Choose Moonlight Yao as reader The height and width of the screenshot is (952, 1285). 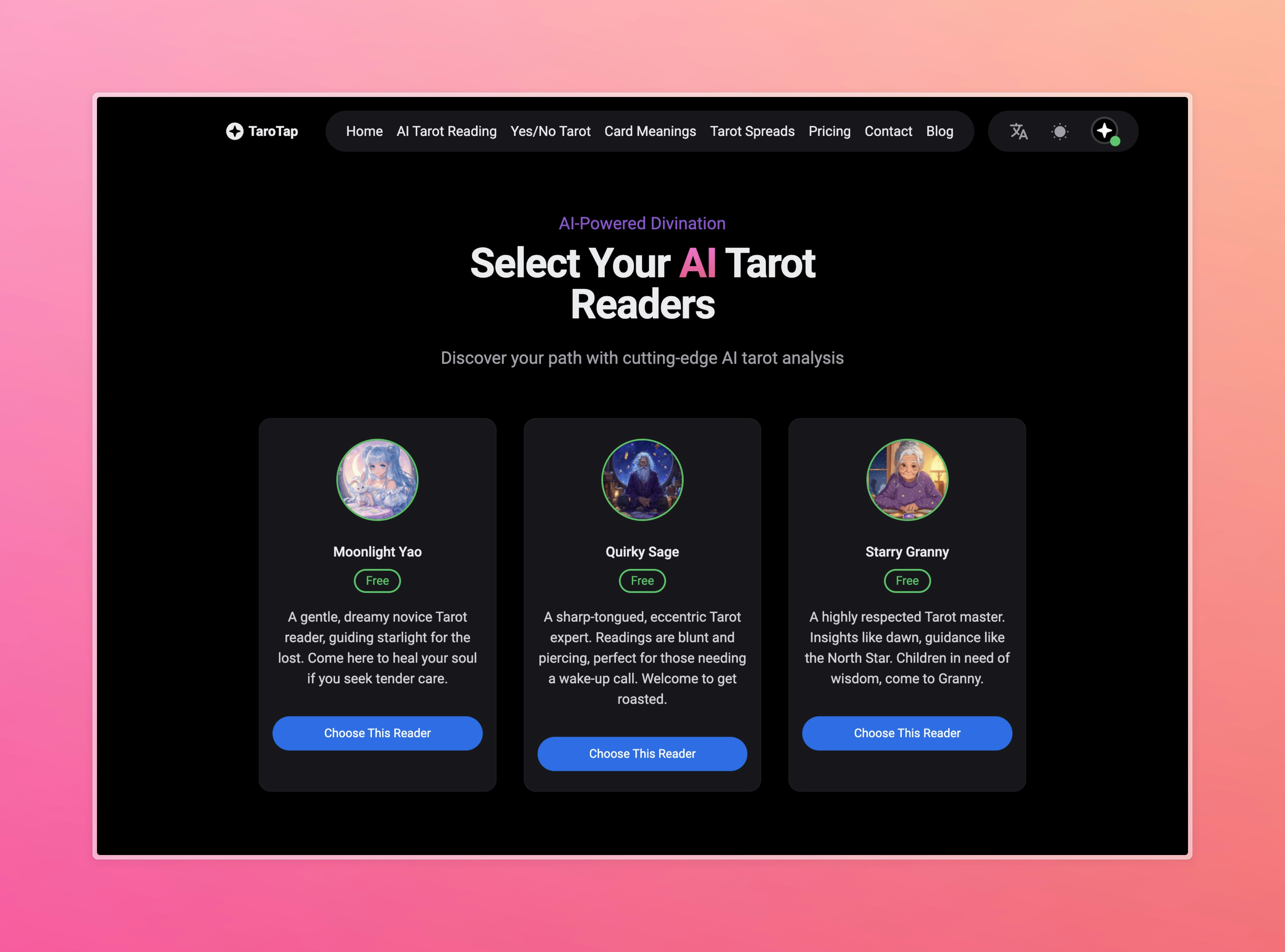(x=377, y=733)
